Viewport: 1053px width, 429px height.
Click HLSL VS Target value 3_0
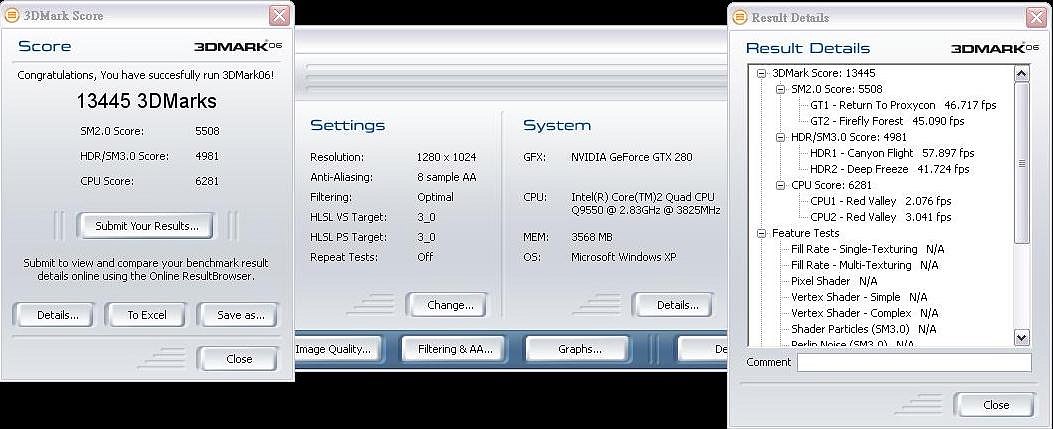pyautogui.click(x=426, y=217)
